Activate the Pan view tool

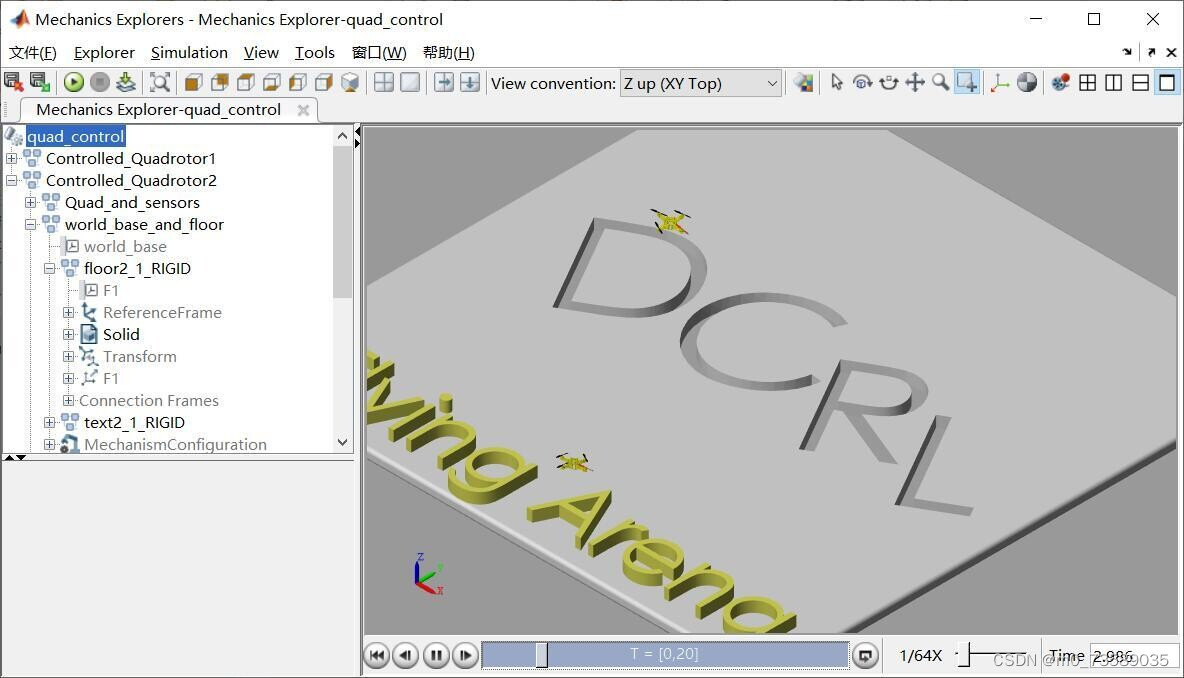coord(915,82)
